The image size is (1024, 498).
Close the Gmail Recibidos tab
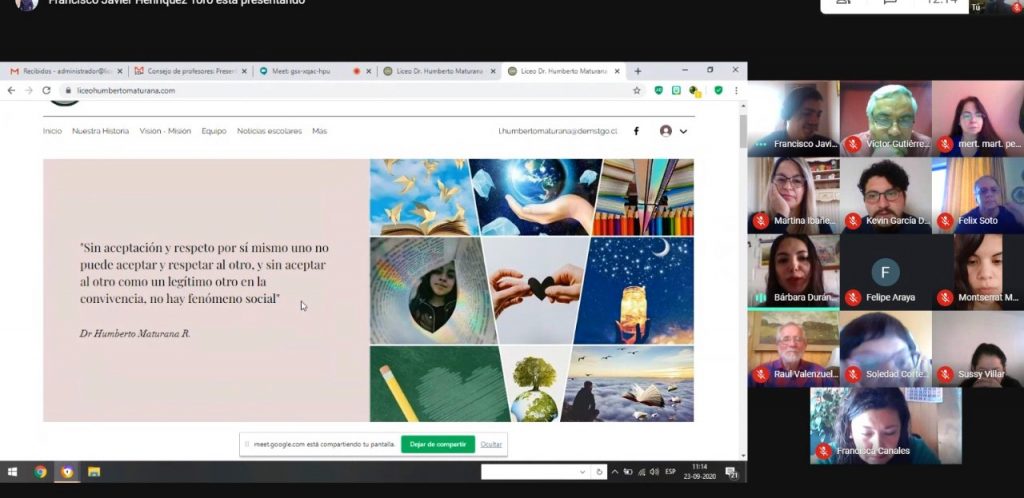coord(120,71)
